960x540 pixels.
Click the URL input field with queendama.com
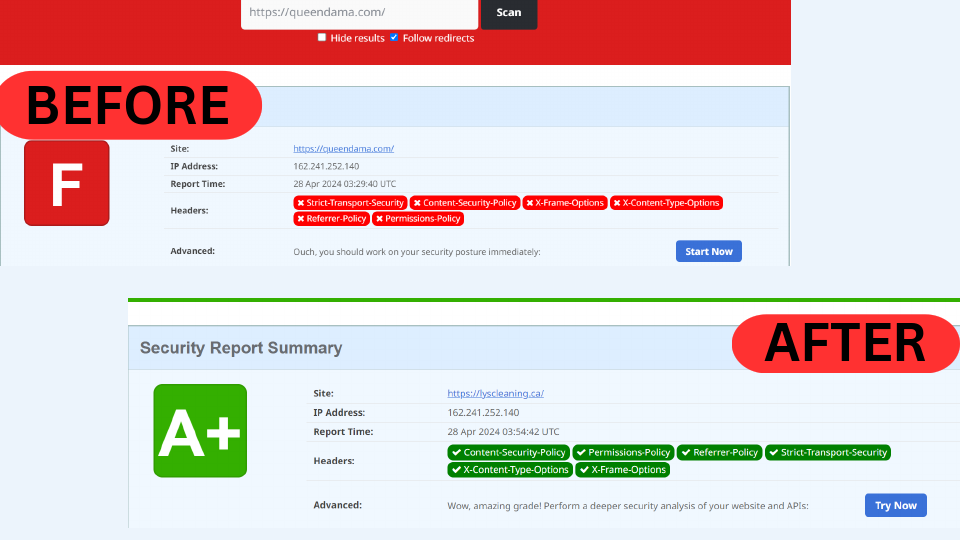pos(359,13)
